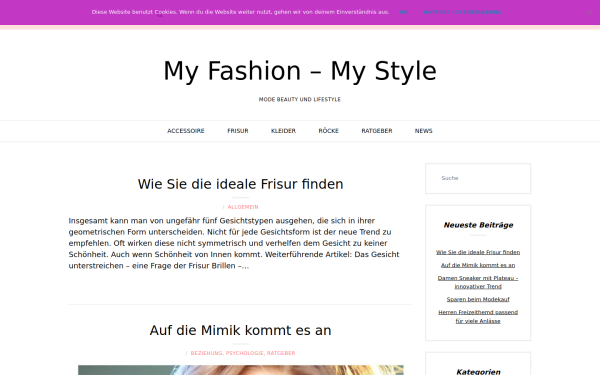The height and width of the screenshot is (375, 600).
Task: Click the Kategorien widget heading
Action: (x=478, y=372)
